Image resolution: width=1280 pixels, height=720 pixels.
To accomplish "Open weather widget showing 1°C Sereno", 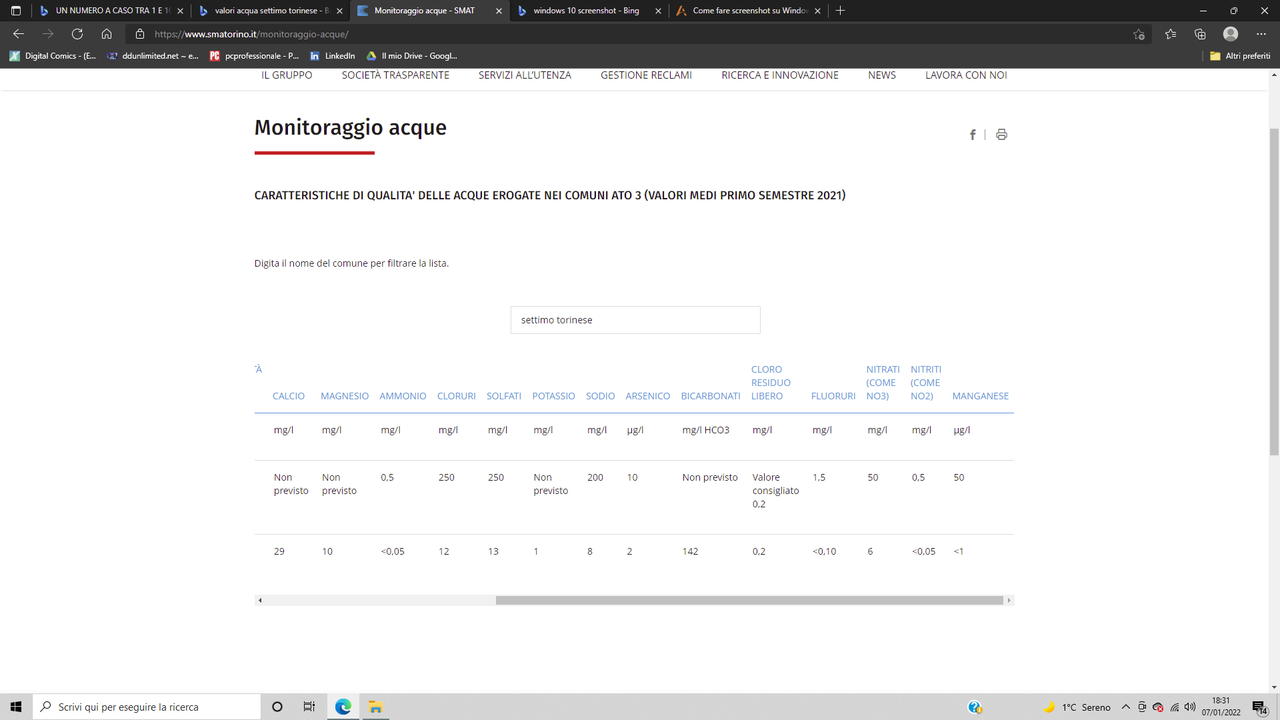I will 1076,707.
